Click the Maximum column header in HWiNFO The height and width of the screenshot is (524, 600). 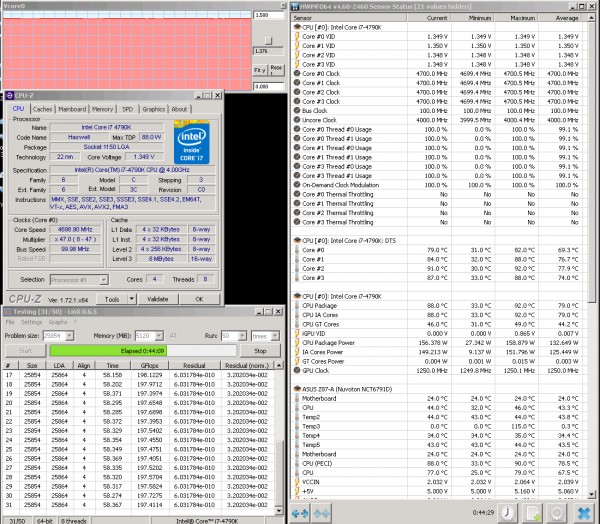coord(516,18)
